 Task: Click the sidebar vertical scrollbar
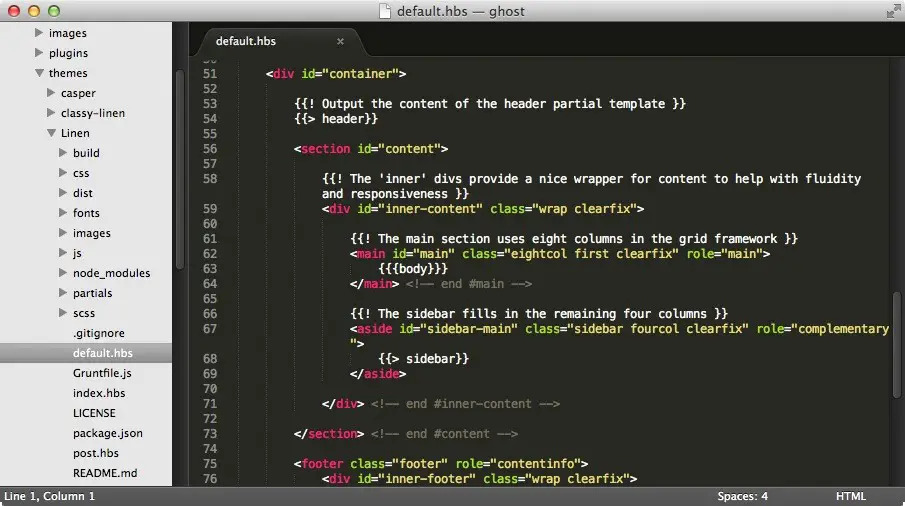(x=179, y=169)
